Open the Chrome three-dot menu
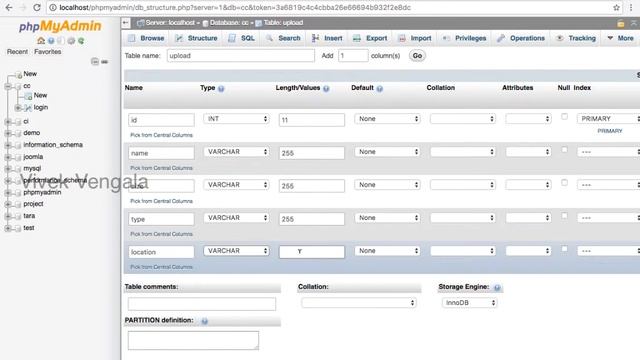The height and width of the screenshot is (360, 640). coord(631,7)
